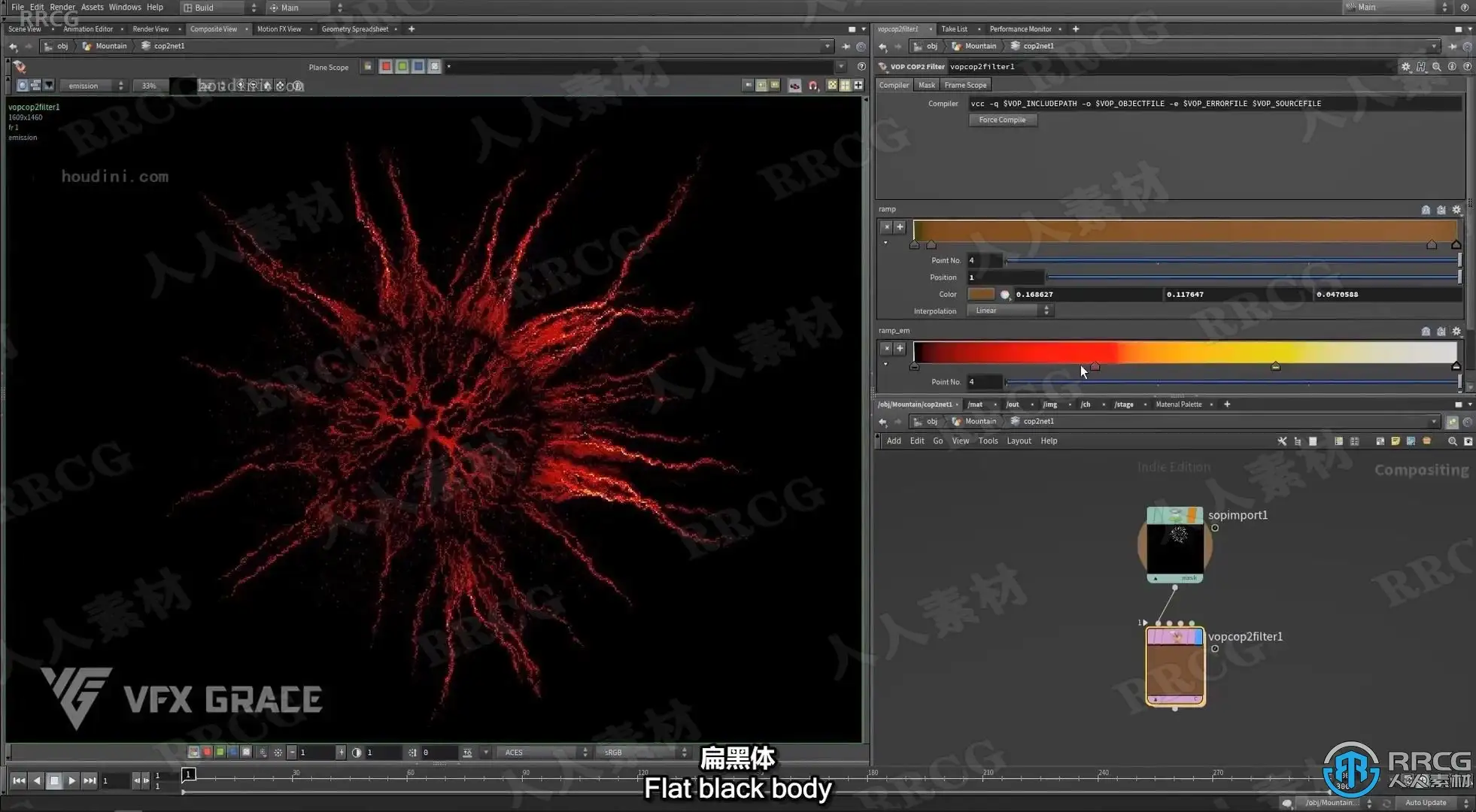Open network editor search magnifier icon
The height and width of the screenshot is (812, 1476).
(x=1452, y=441)
